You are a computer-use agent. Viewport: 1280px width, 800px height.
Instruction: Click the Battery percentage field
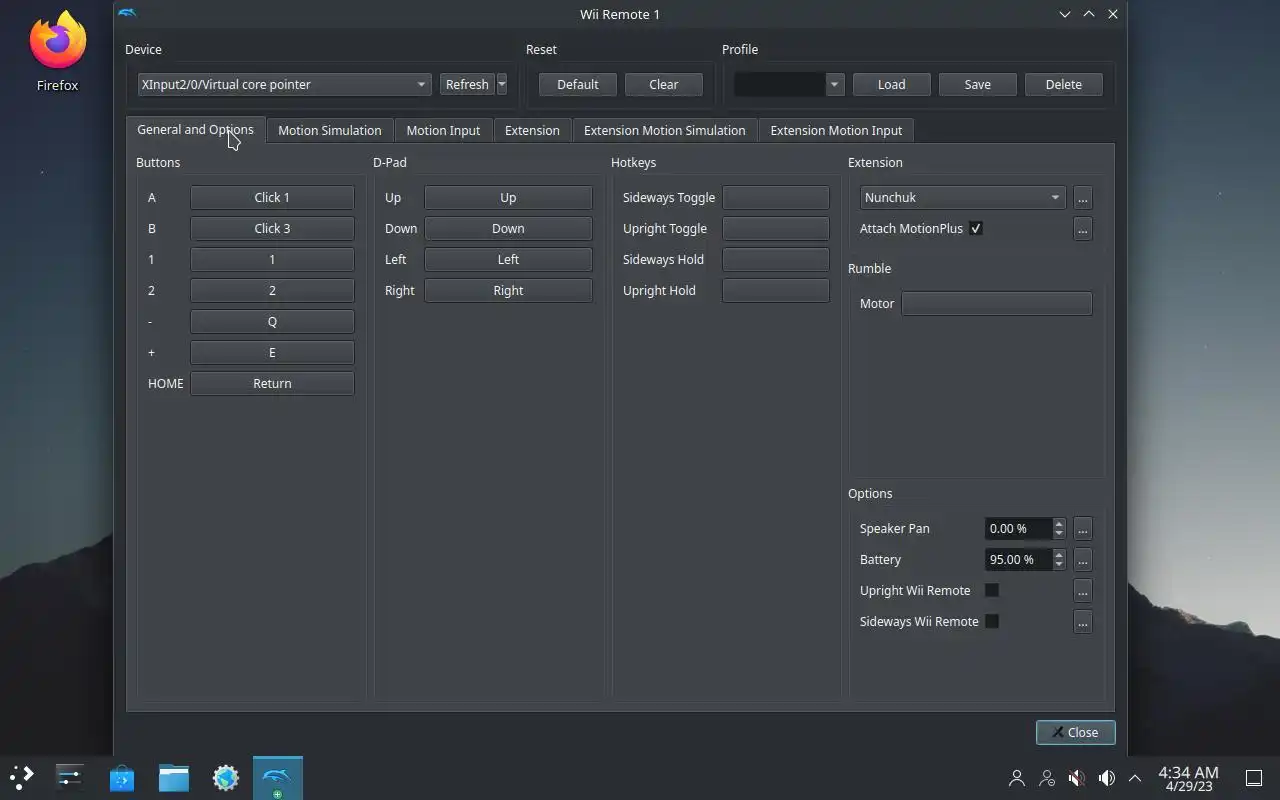(1018, 560)
